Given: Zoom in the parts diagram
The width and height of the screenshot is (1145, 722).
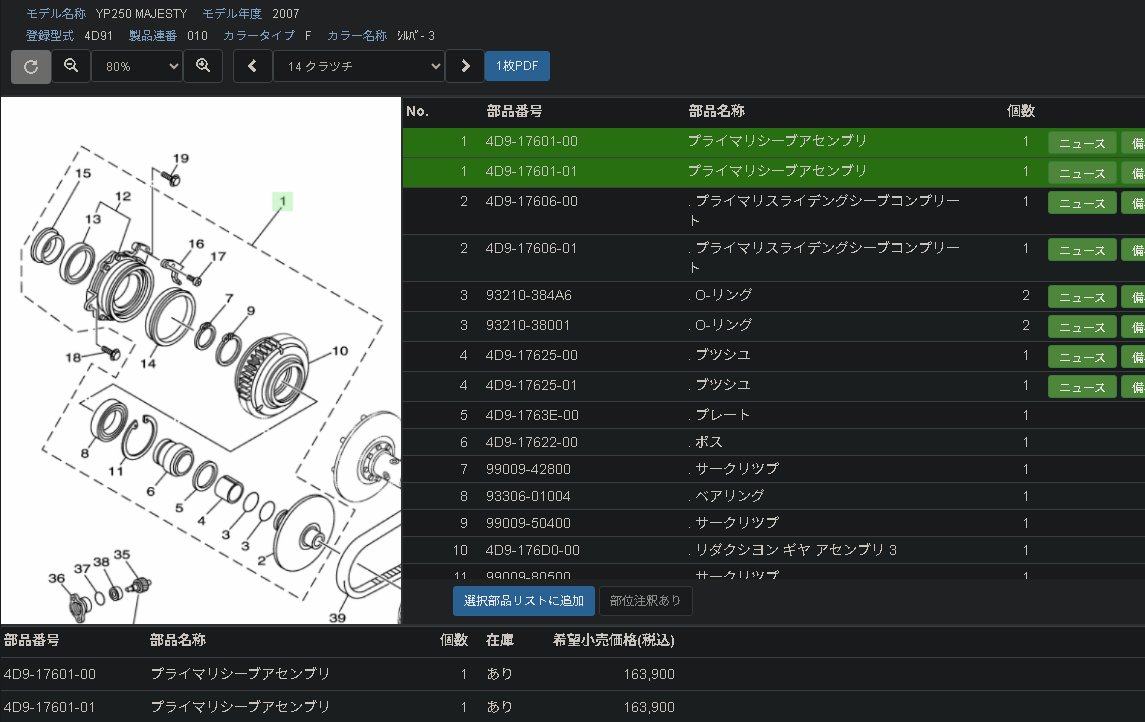Looking at the screenshot, I should (203, 66).
